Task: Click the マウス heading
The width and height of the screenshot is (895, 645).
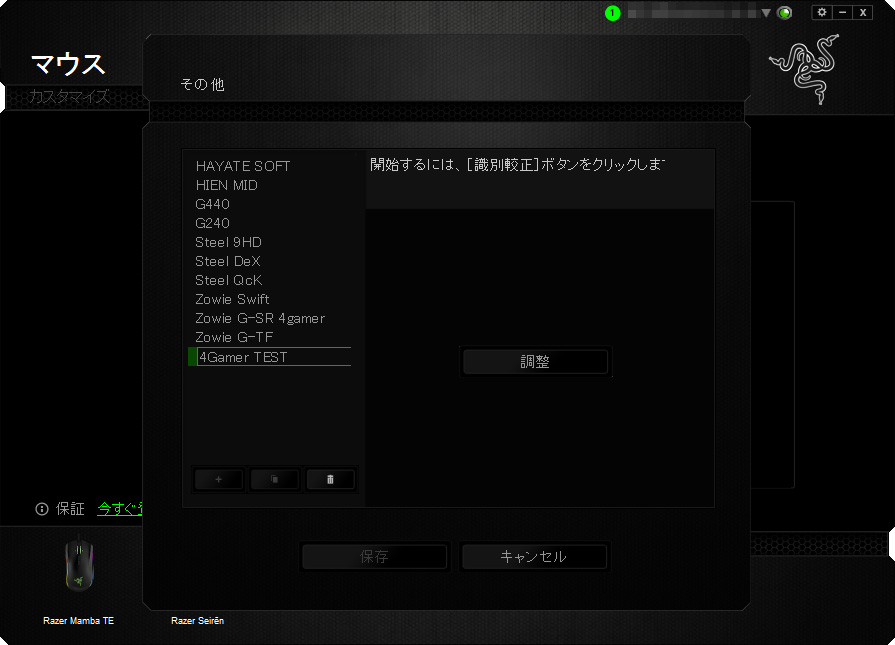Action: pos(68,64)
